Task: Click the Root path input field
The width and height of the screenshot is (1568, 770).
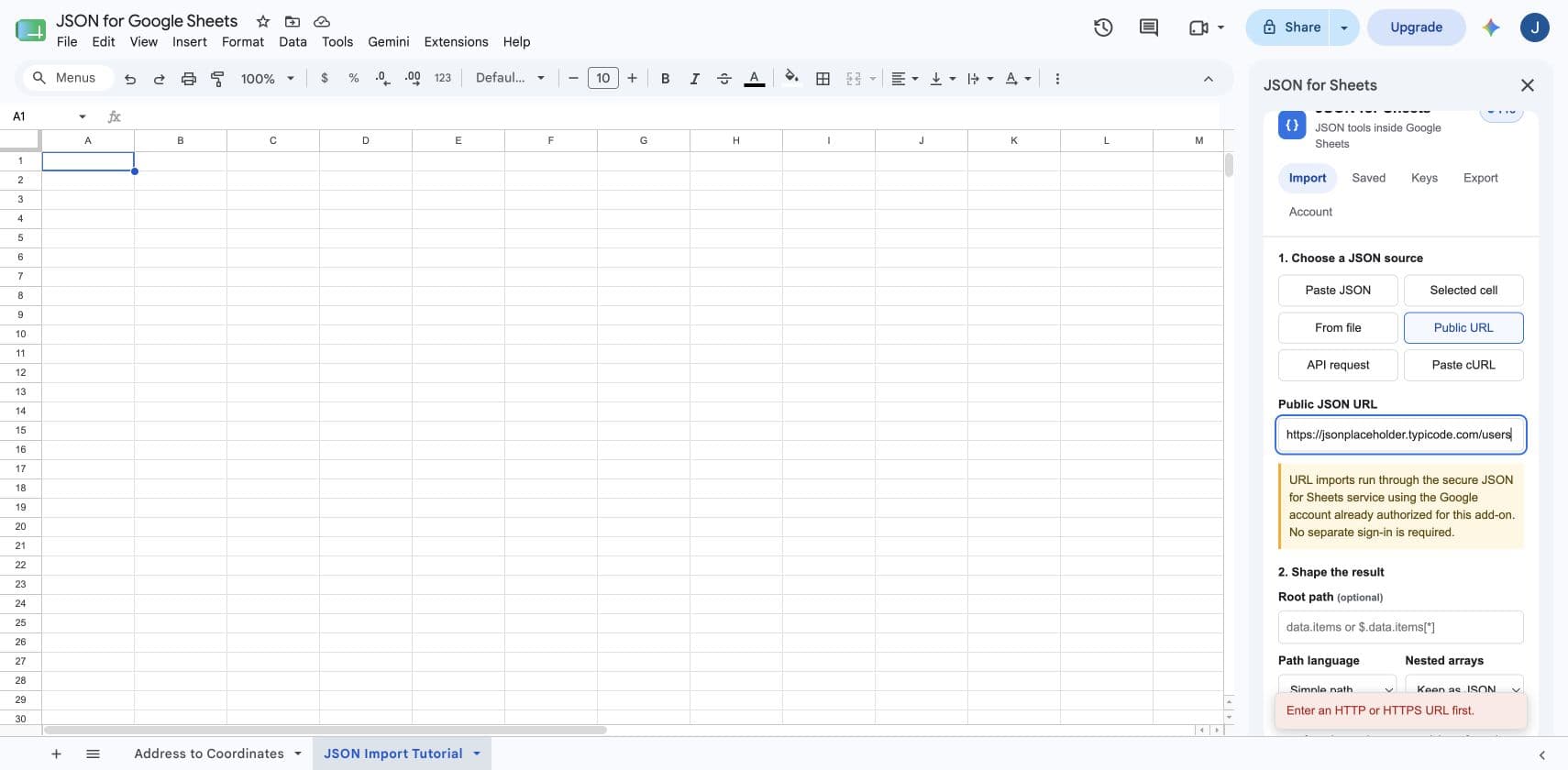Action: 1400,627
